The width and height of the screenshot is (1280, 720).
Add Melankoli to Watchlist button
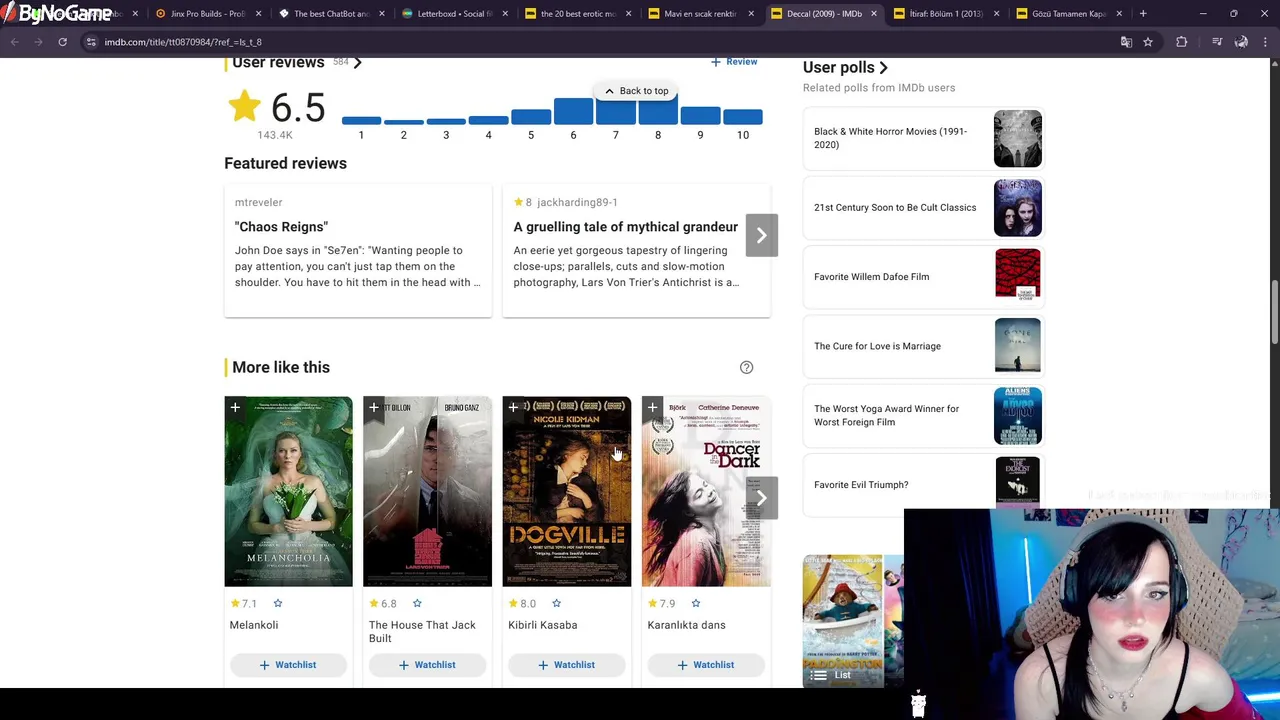(x=288, y=665)
